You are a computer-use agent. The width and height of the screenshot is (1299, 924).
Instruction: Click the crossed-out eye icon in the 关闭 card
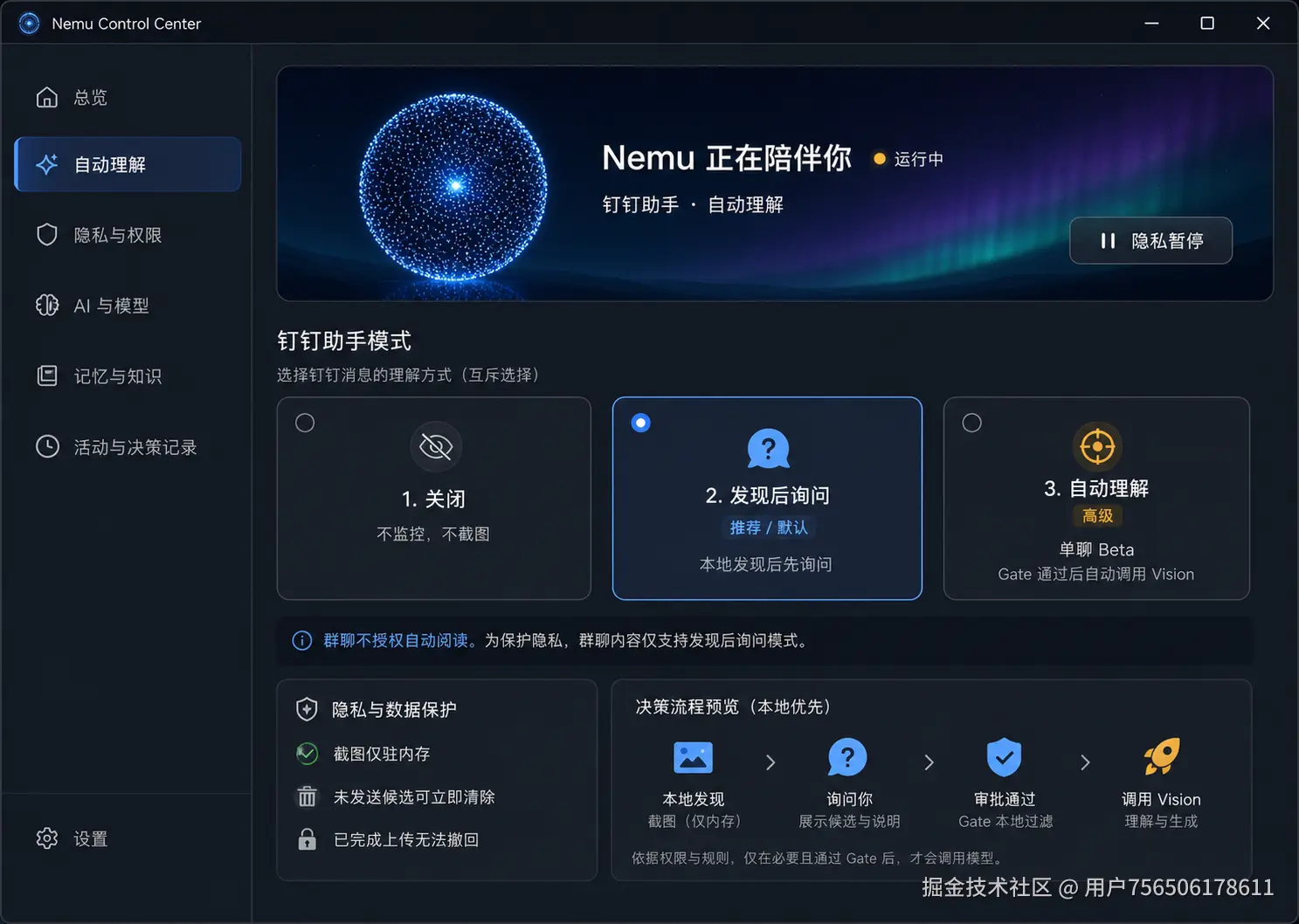pos(436,446)
